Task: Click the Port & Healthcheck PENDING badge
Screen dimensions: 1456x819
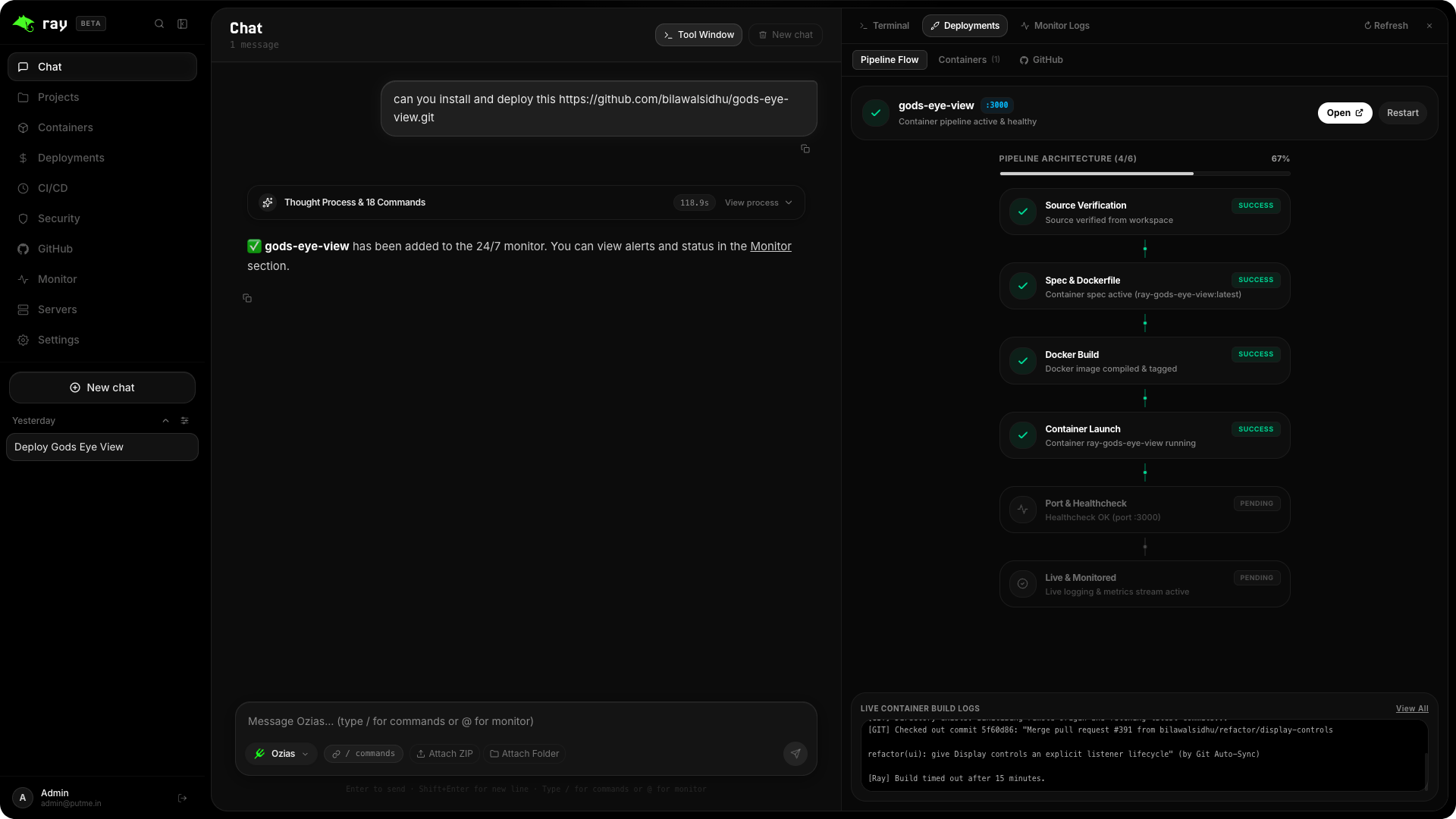Action: [1257, 504]
